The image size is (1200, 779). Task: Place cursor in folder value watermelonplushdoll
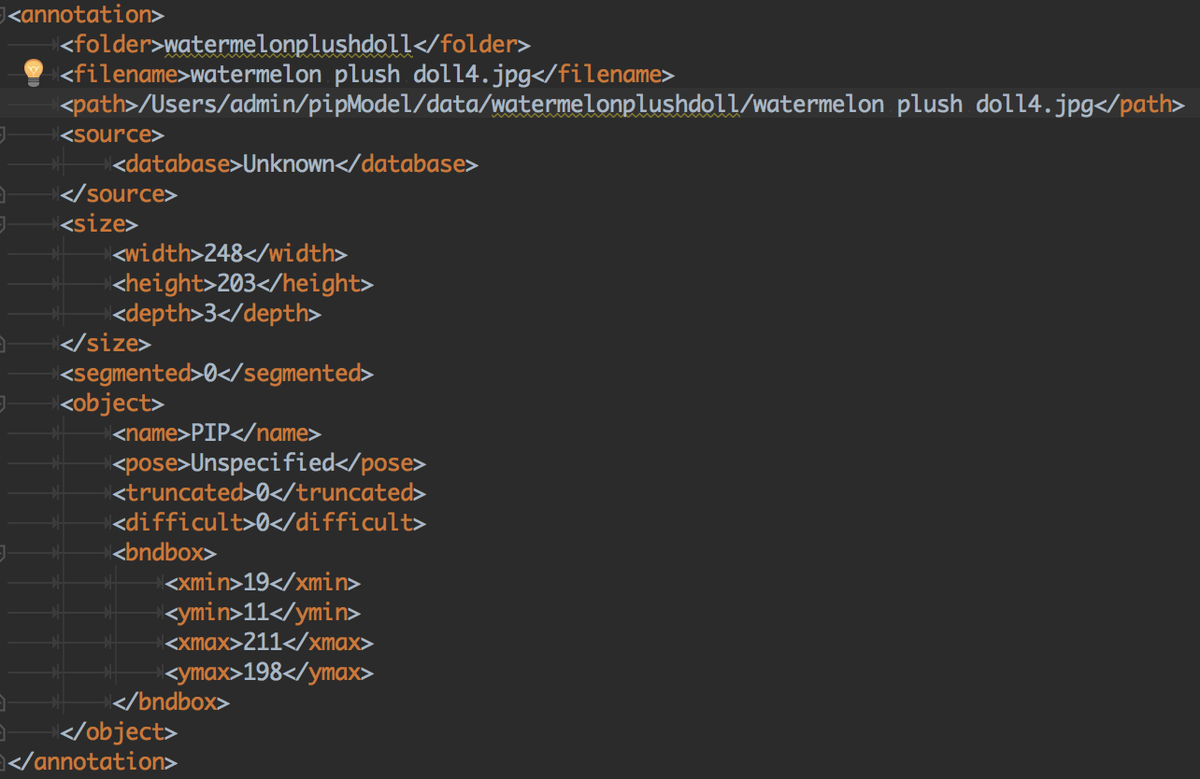288,45
